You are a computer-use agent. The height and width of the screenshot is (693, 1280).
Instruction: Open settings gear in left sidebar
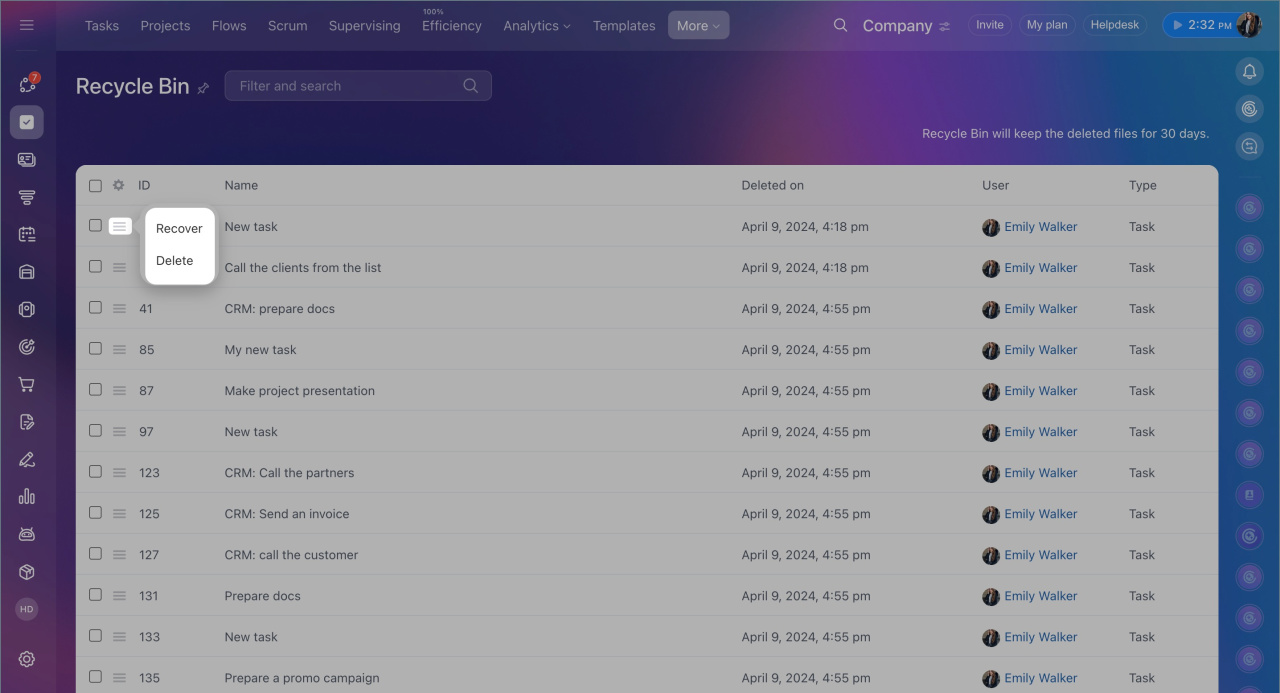coord(27,659)
